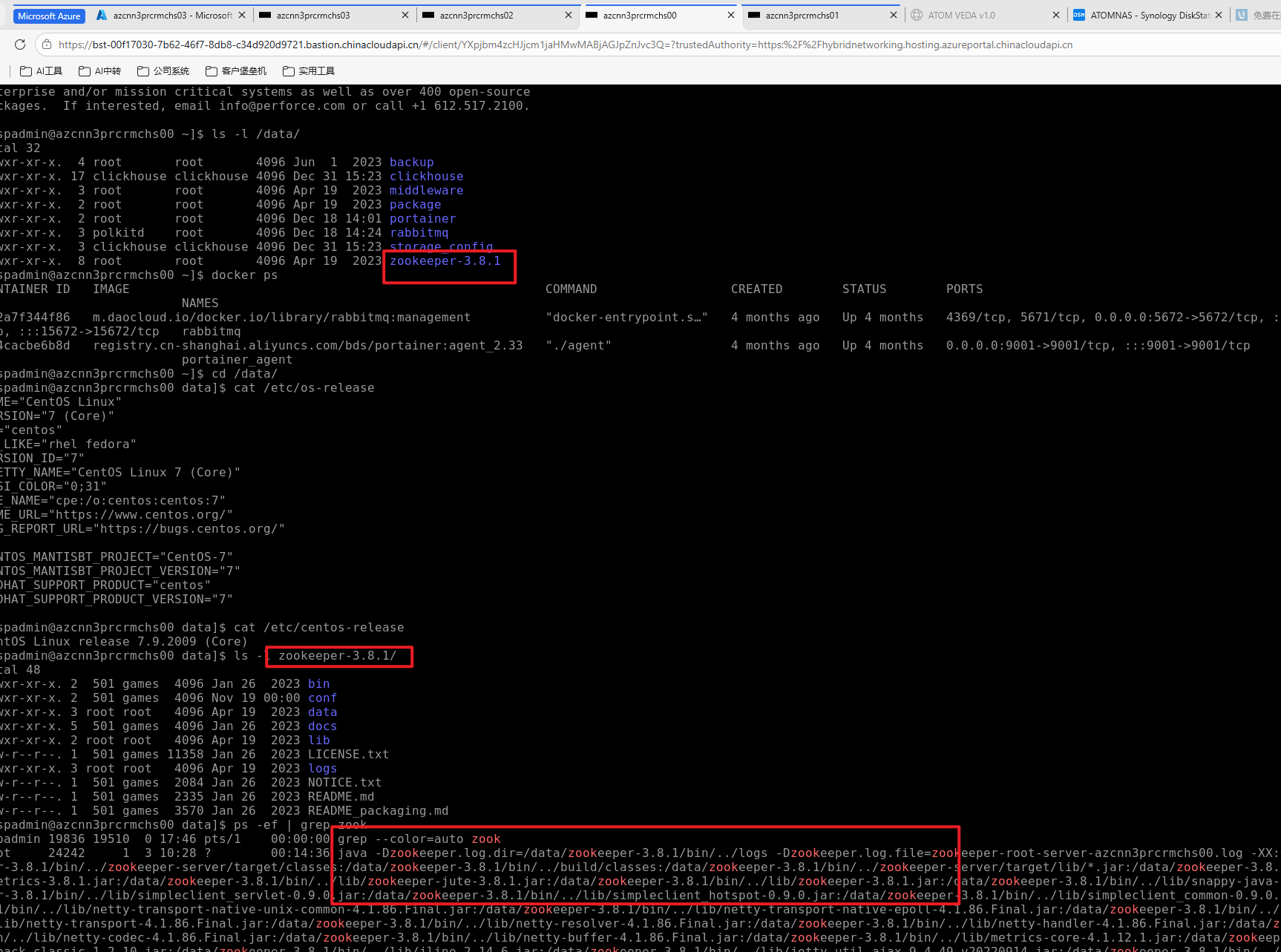Click the backup directory name
Screen dimensions: 1281x952
pos(412,163)
